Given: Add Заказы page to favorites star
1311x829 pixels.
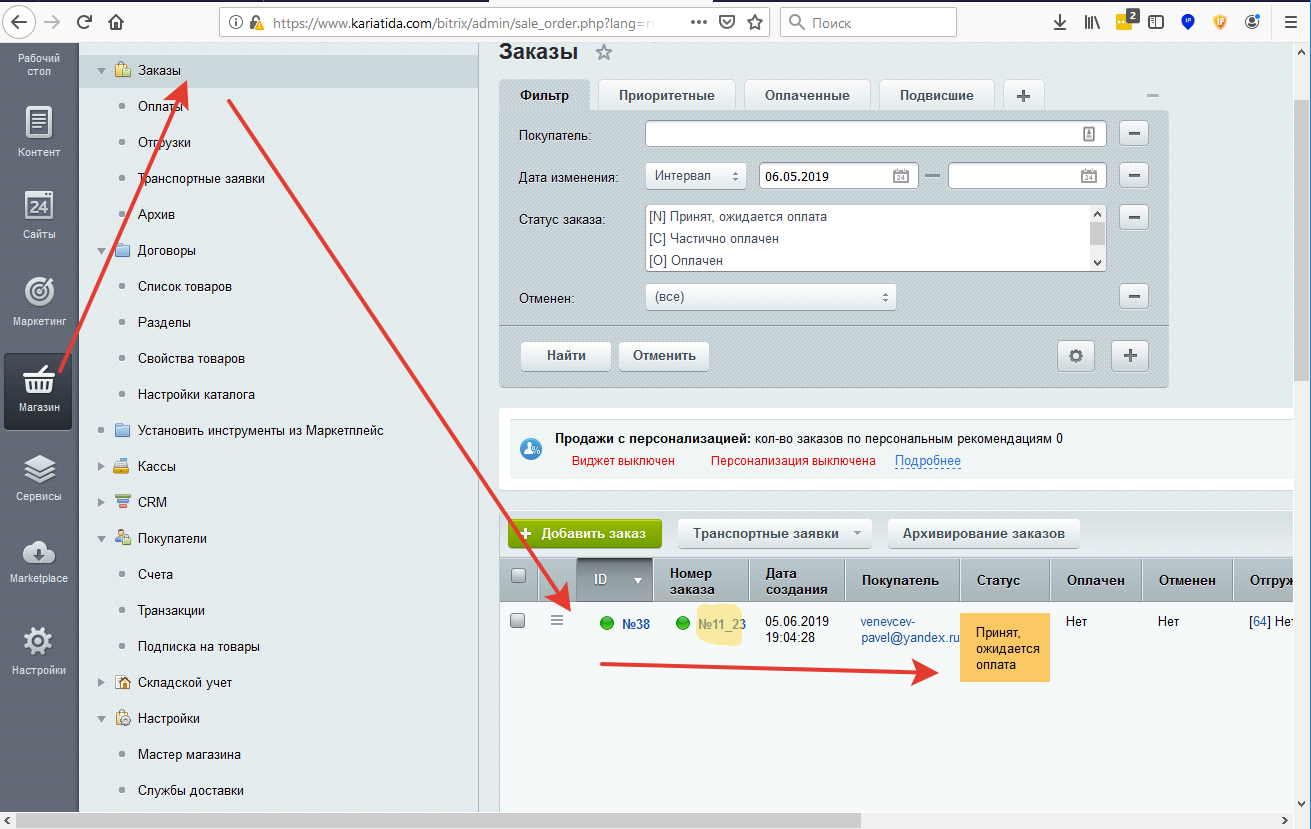Looking at the screenshot, I should pos(603,53).
